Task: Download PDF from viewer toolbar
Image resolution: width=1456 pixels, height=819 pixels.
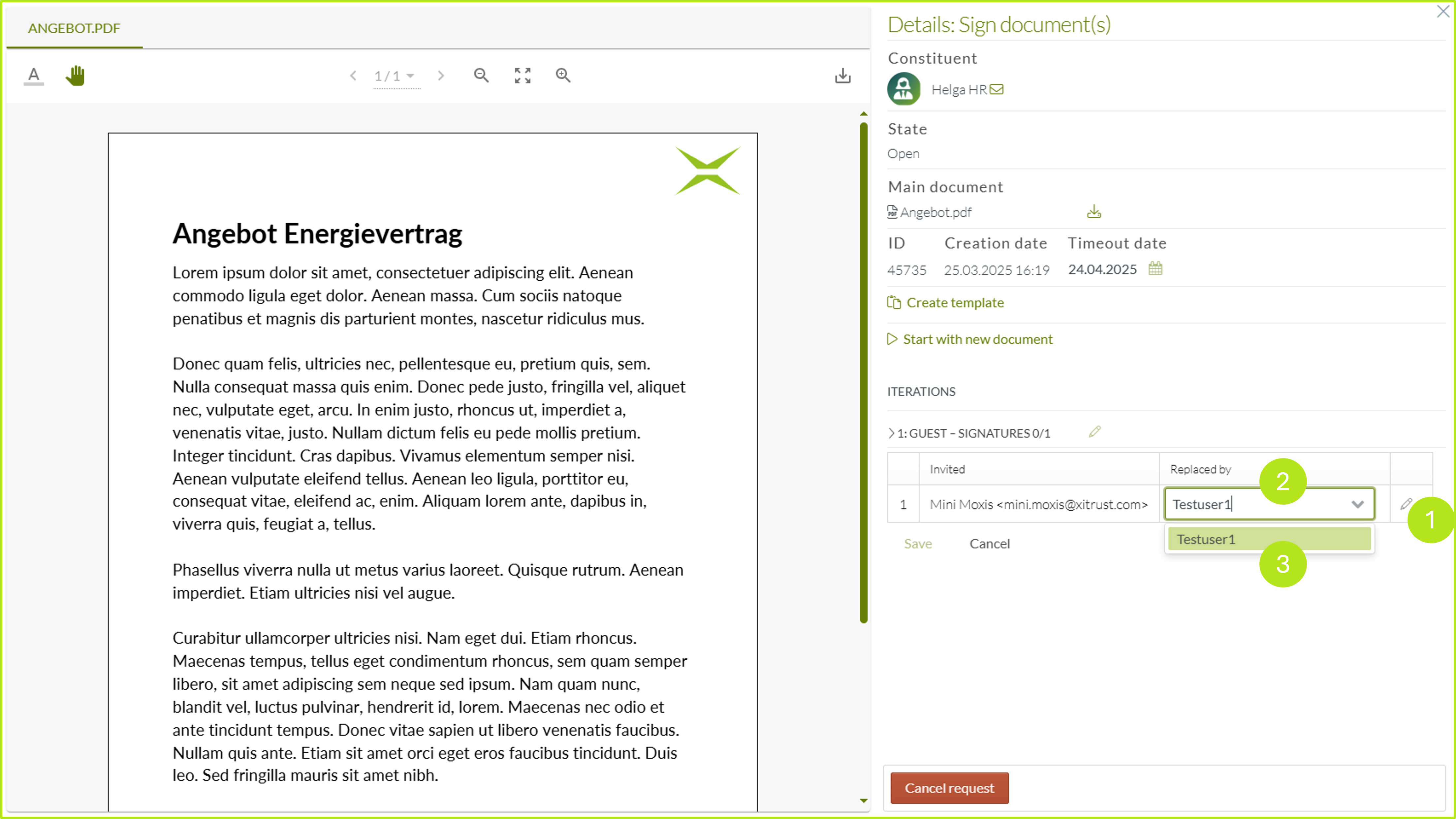Action: coord(842,75)
